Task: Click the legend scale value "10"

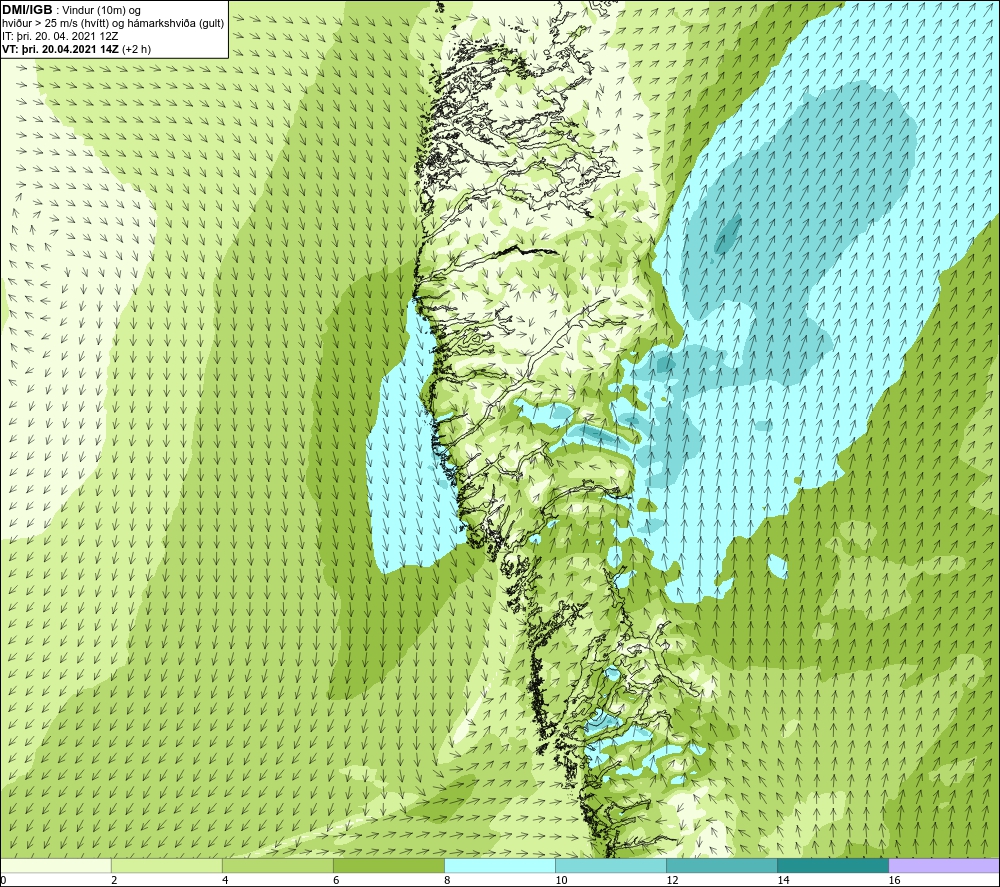Action: [561, 881]
